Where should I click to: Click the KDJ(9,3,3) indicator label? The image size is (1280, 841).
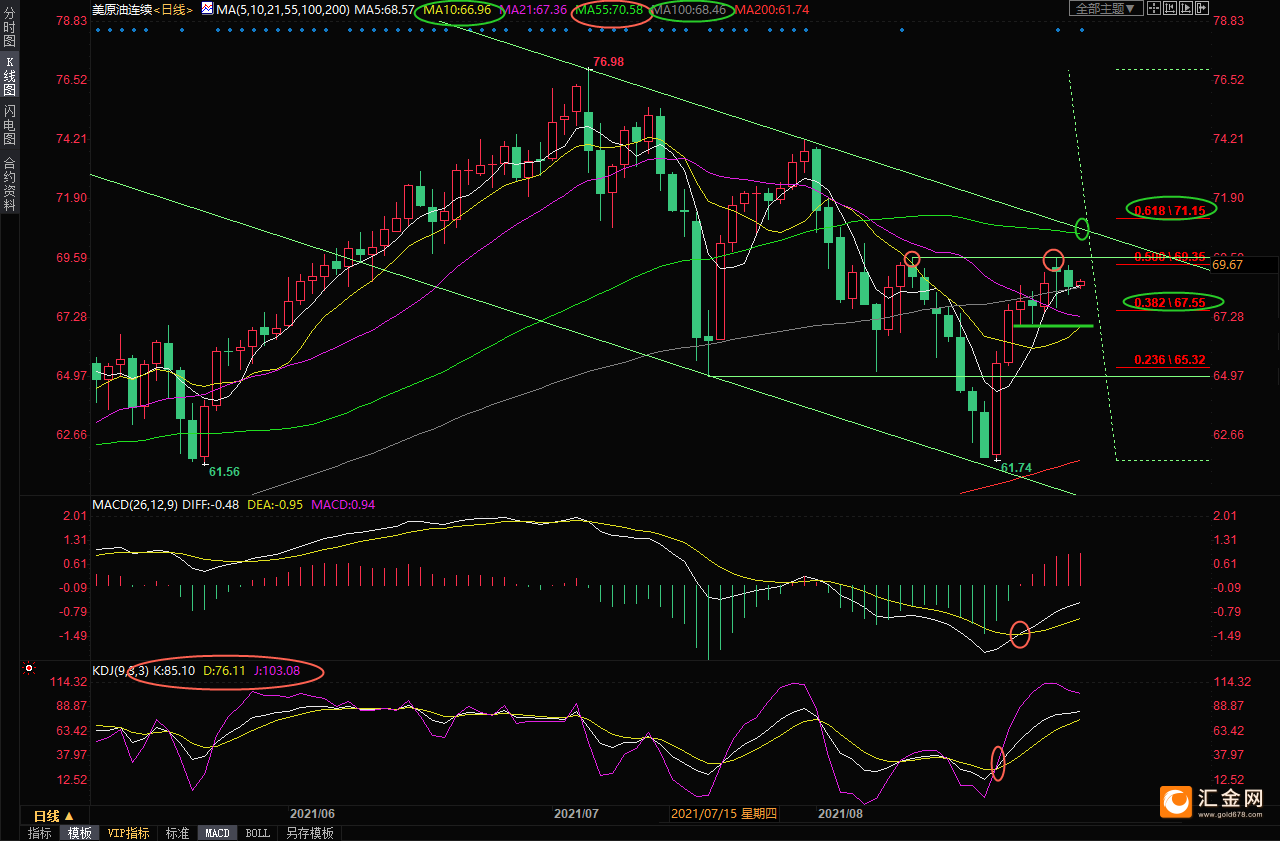[x=120, y=670]
